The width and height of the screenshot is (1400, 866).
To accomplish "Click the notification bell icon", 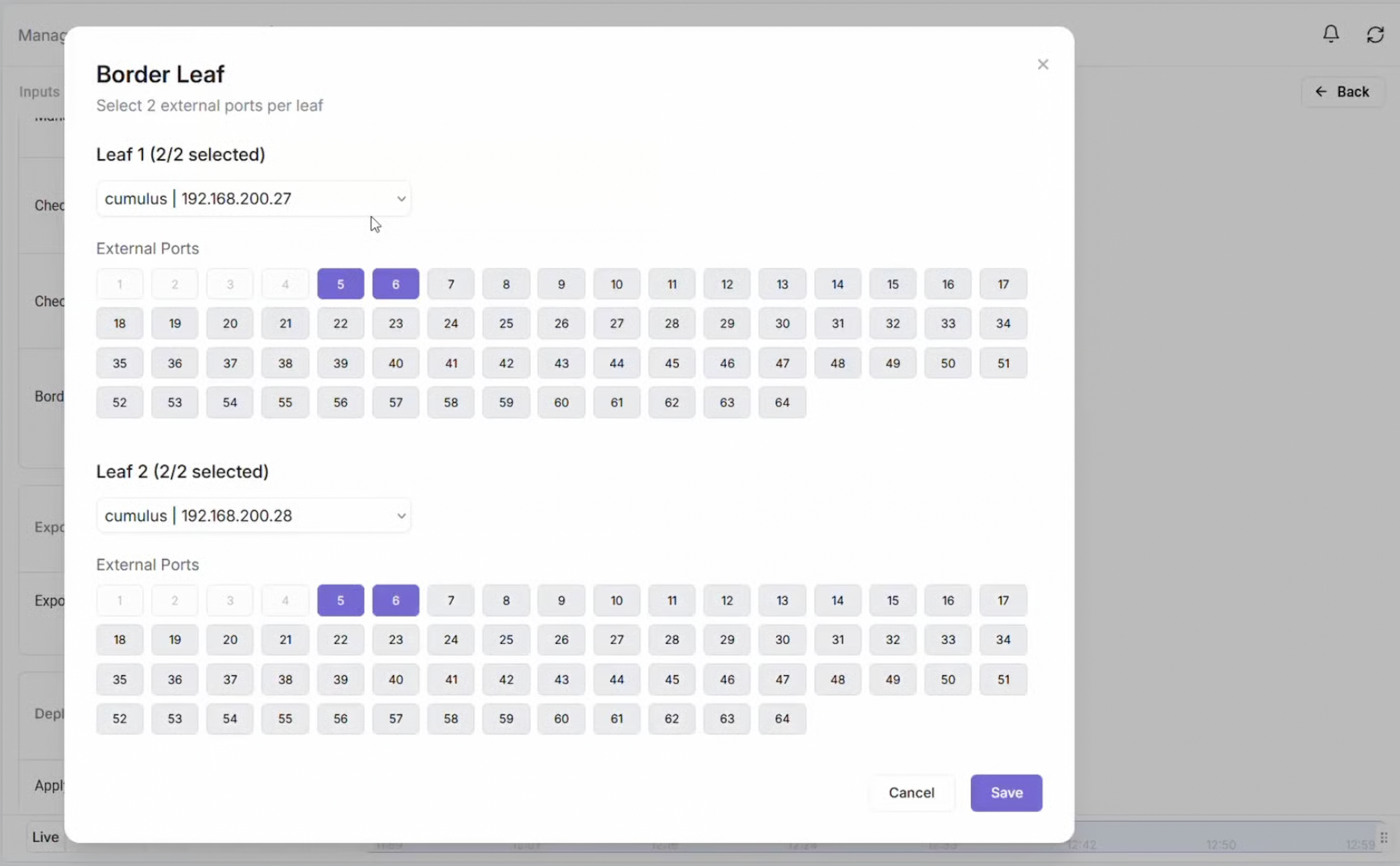I will click(x=1331, y=34).
